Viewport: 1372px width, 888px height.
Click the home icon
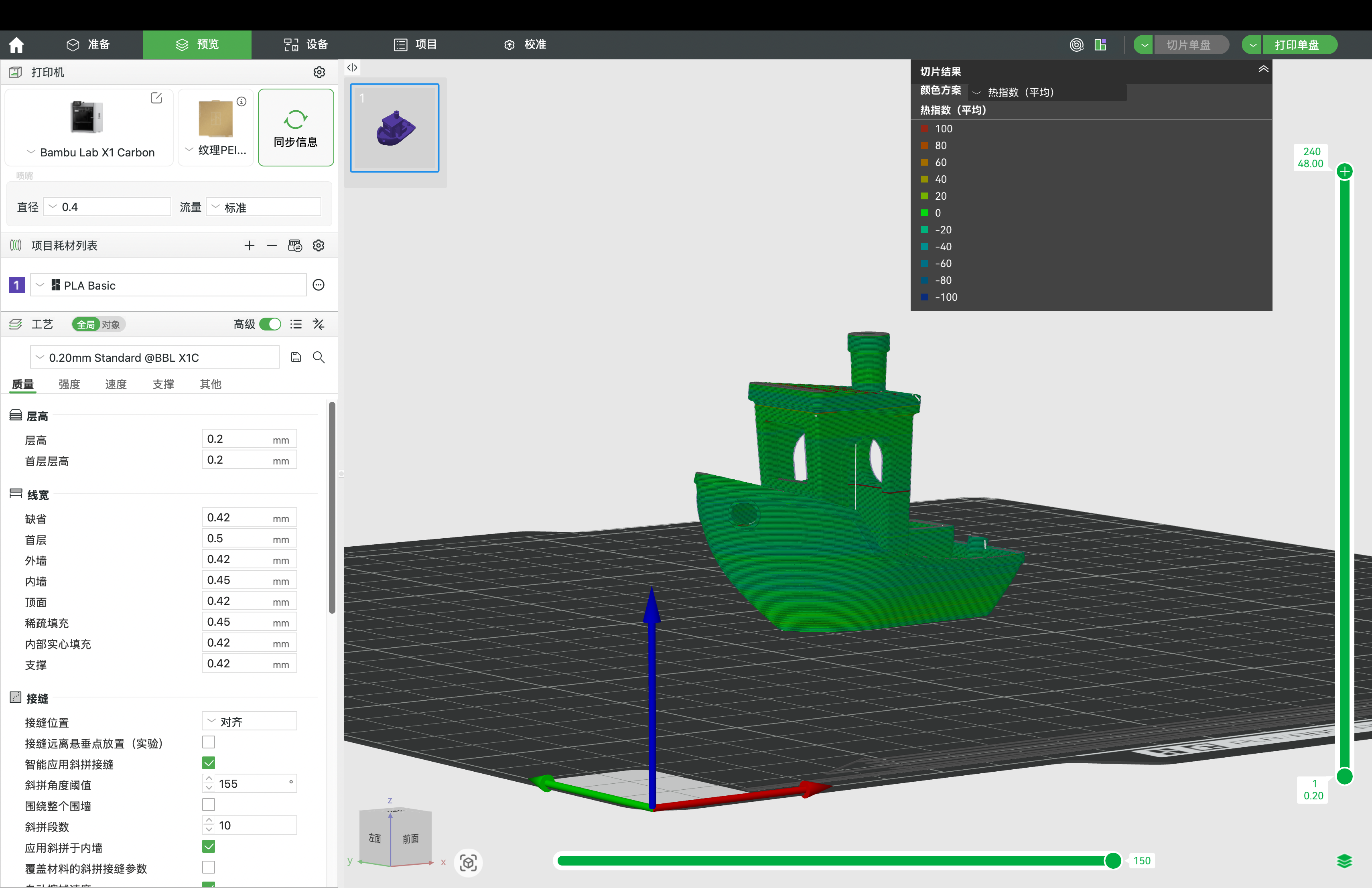pos(16,45)
